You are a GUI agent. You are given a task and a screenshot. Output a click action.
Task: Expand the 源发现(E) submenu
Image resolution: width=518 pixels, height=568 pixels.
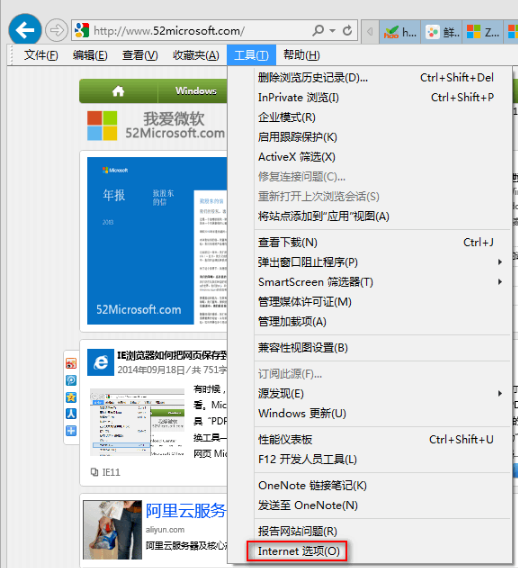(x=369, y=393)
